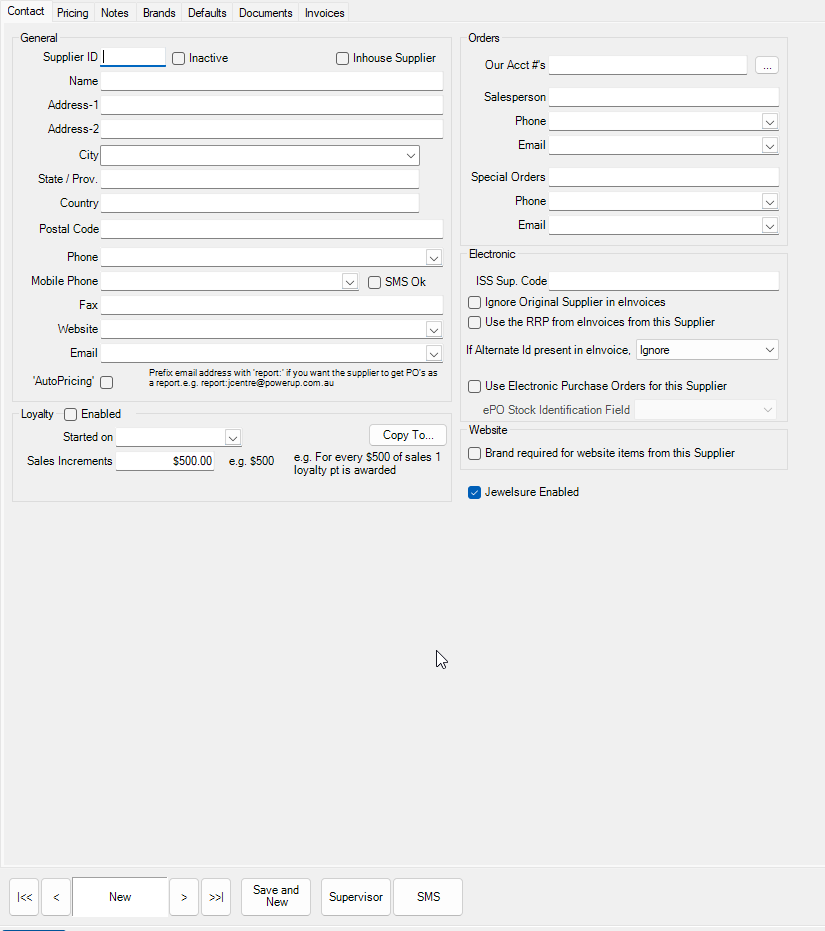Switch to the Pricing tab
Image resolution: width=825 pixels, height=931 pixels.
click(72, 12)
